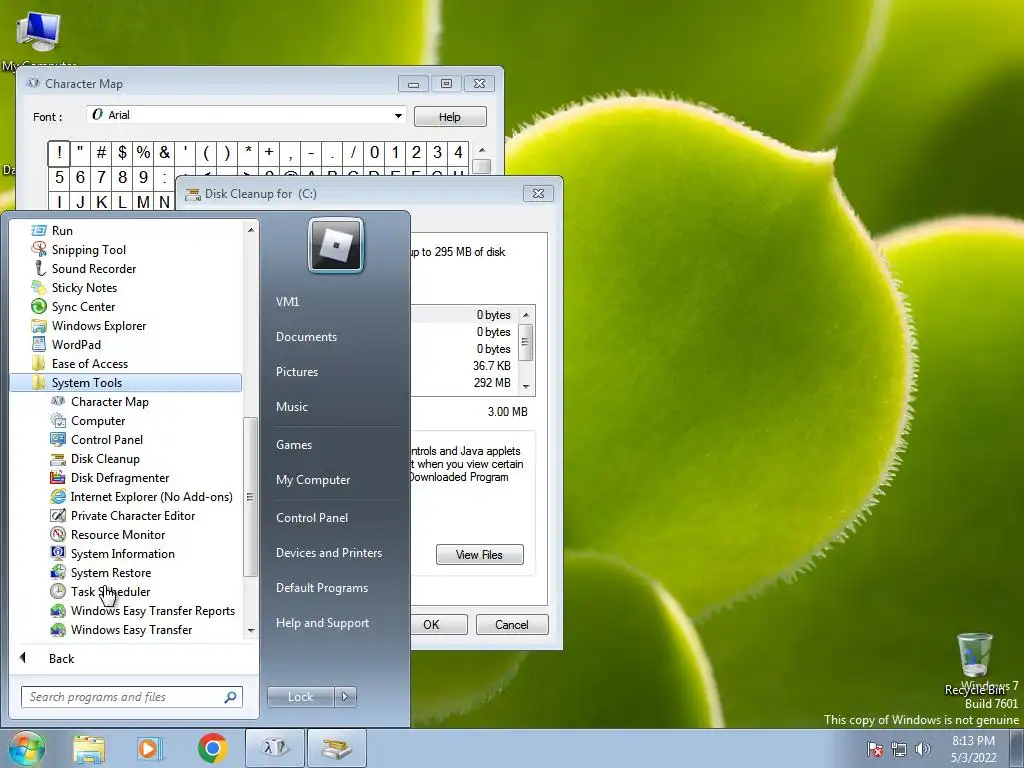This screenshot has width=1024, height=768.
Task: Open My Computer from Start menu
Action: 313,480
